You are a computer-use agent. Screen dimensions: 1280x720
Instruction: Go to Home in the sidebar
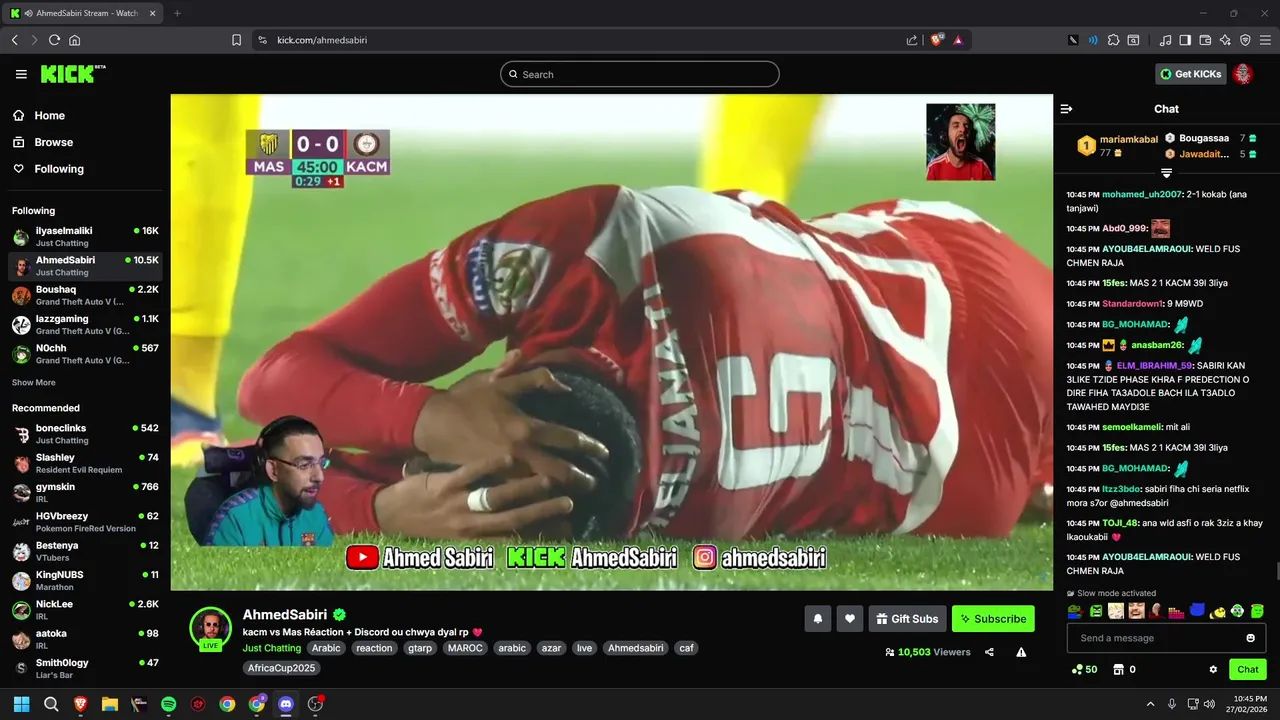tap(49, 116)
